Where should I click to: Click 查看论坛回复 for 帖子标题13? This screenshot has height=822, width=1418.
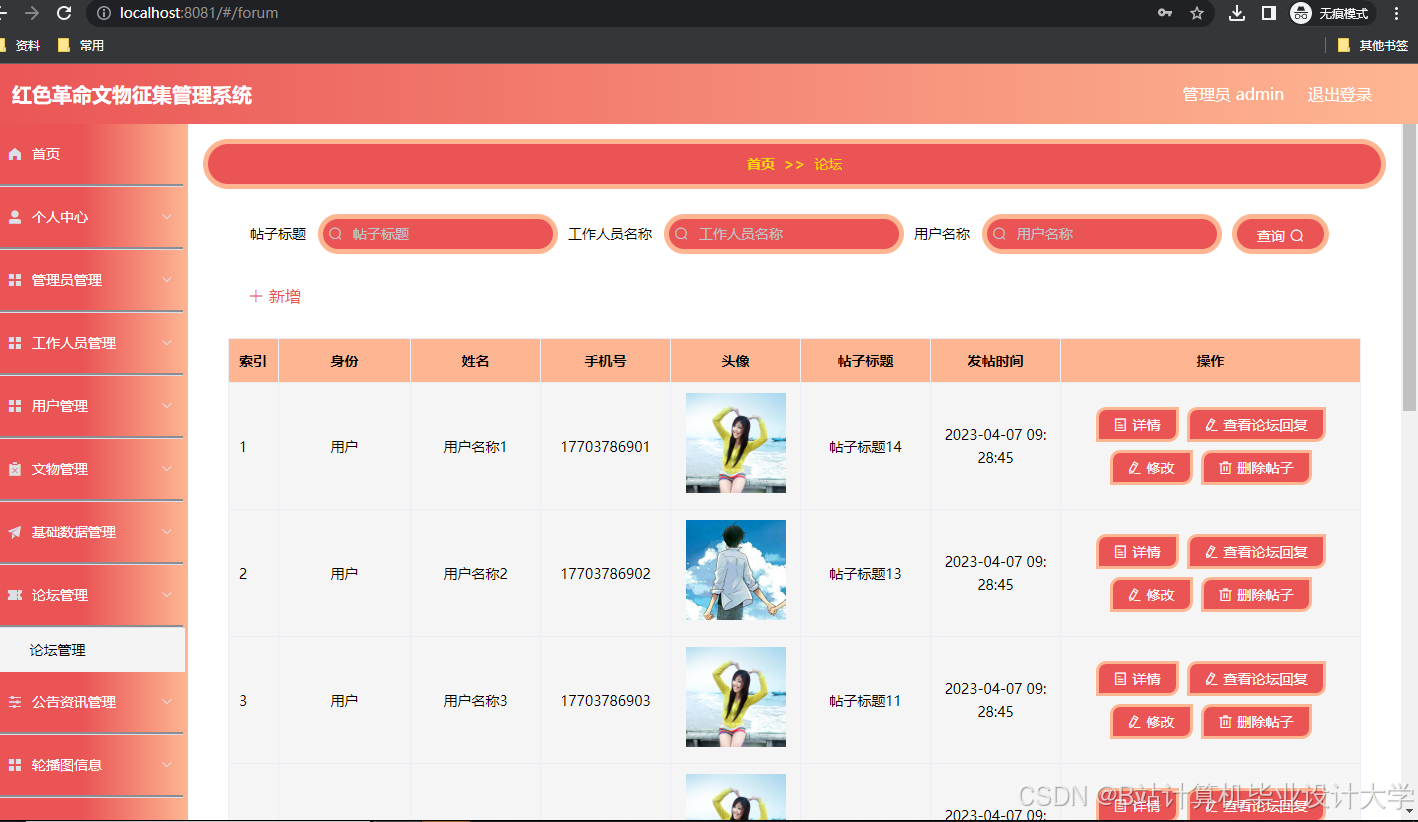point(1256,552)
